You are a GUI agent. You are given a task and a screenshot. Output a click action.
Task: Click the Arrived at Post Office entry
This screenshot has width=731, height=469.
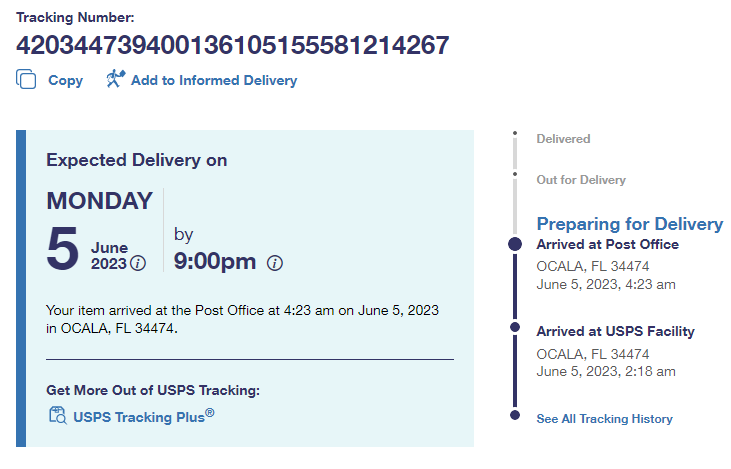click(x=607, y=245)
